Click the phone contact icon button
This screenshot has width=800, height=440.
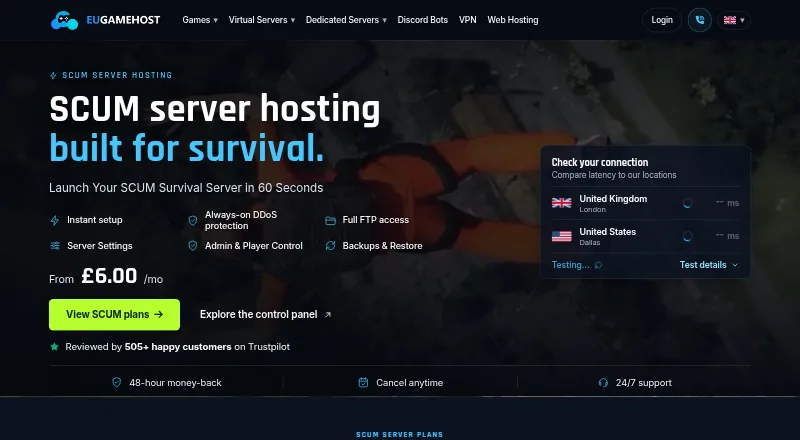699,20
